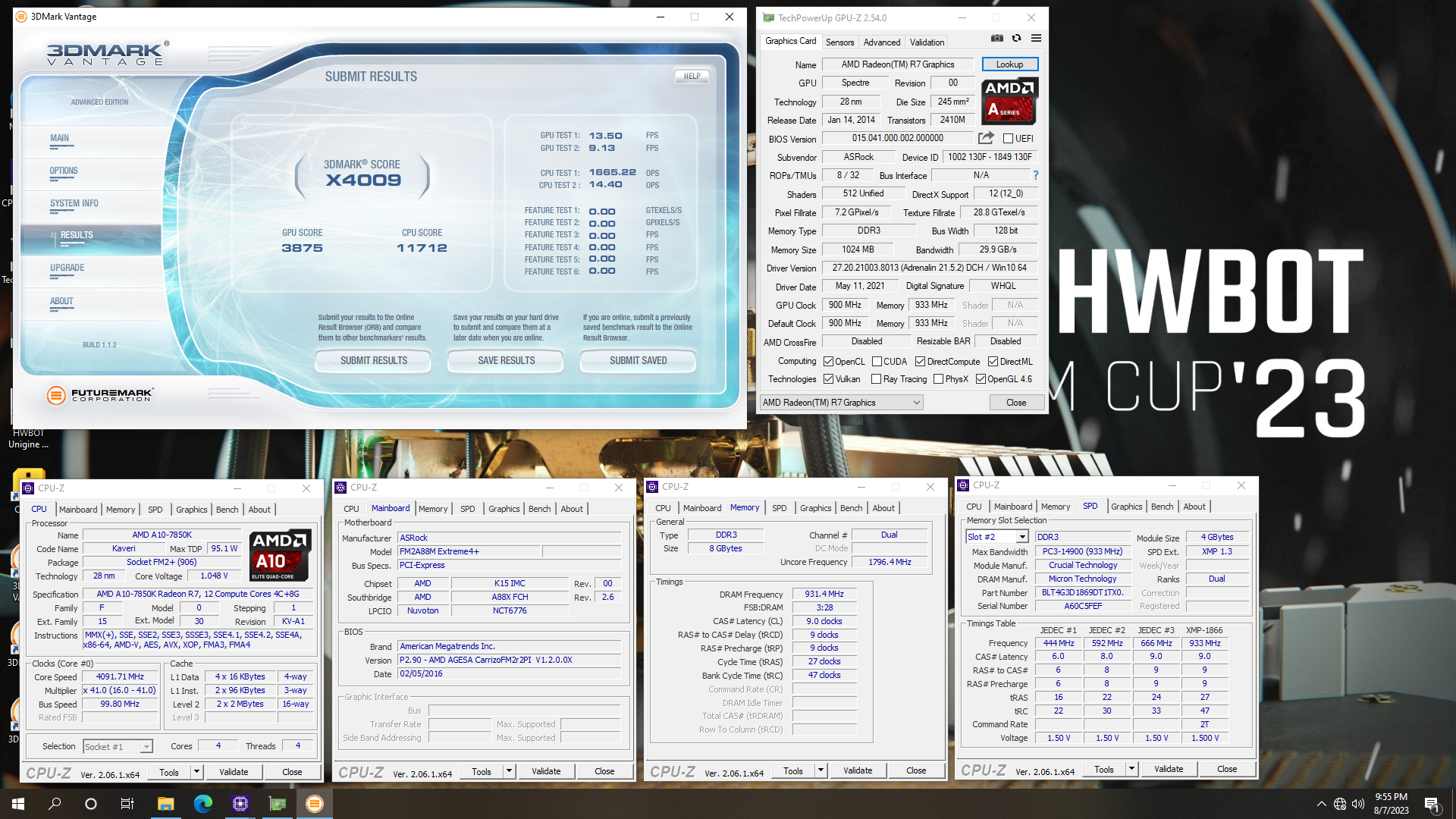The image size is (1456, 819).
Task: Click the GPU-Z Name field Radeon R7
Action: 898,64
